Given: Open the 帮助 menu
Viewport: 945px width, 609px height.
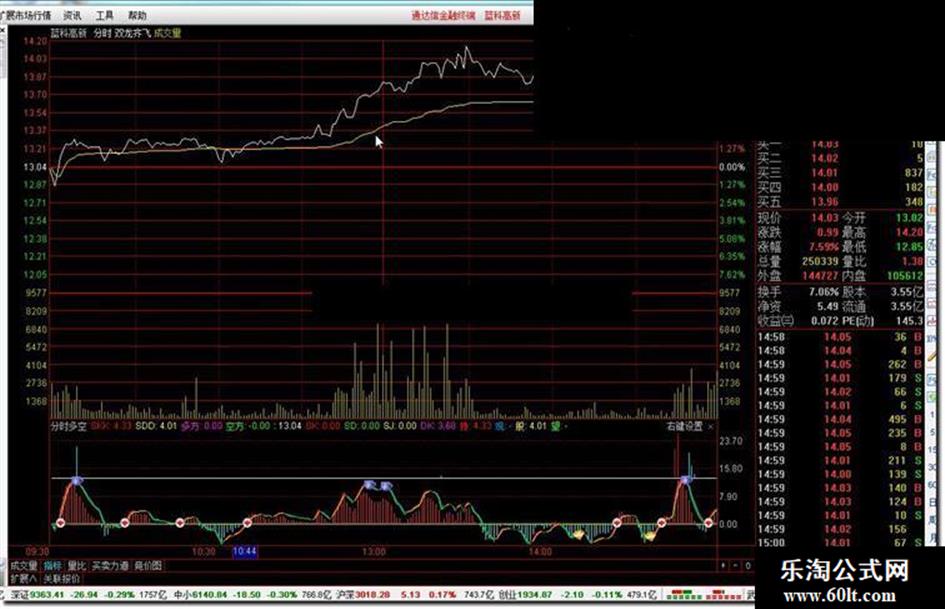Looking at the screenshot, I should (137, 15).
